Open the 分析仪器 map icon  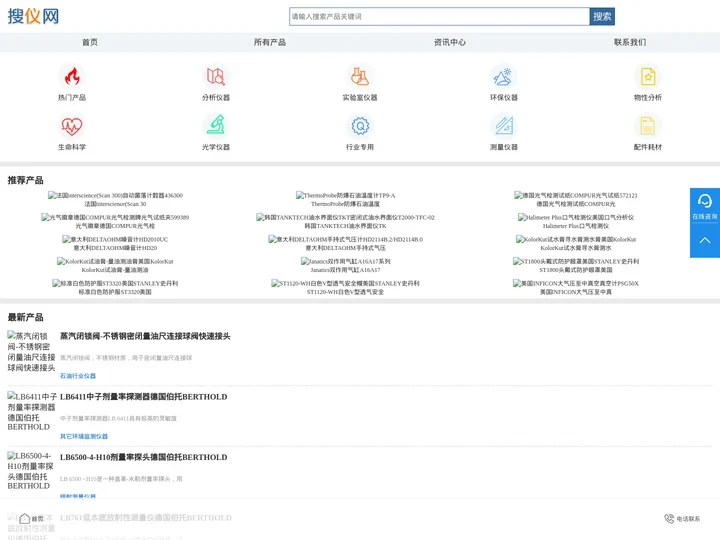tap(216, 77)
